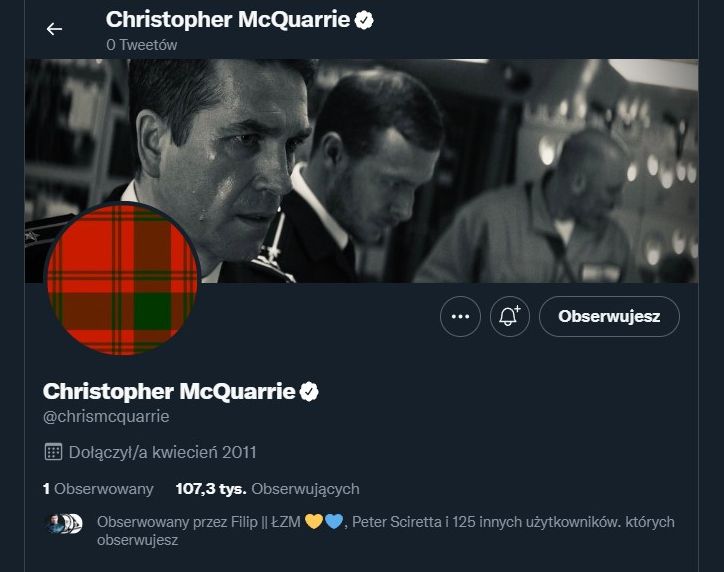The width and height of the screenshot is (724, 572).
Task: Click verified badge in the top header
Action: pyautogui.click(x=364, y=19)
